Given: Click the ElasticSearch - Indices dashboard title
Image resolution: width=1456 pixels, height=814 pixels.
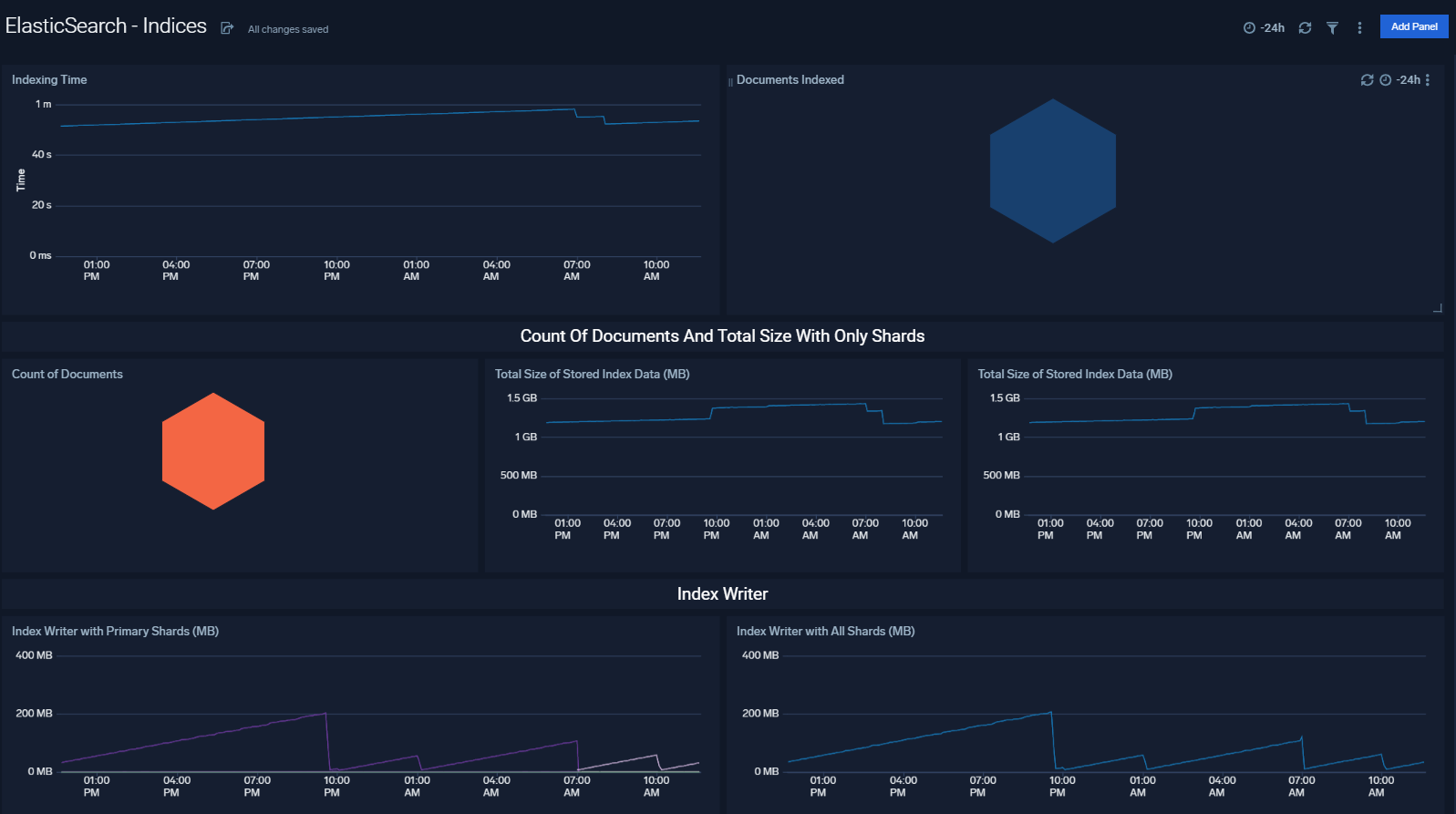Looking at the screenshot, I should coord(106,26).
